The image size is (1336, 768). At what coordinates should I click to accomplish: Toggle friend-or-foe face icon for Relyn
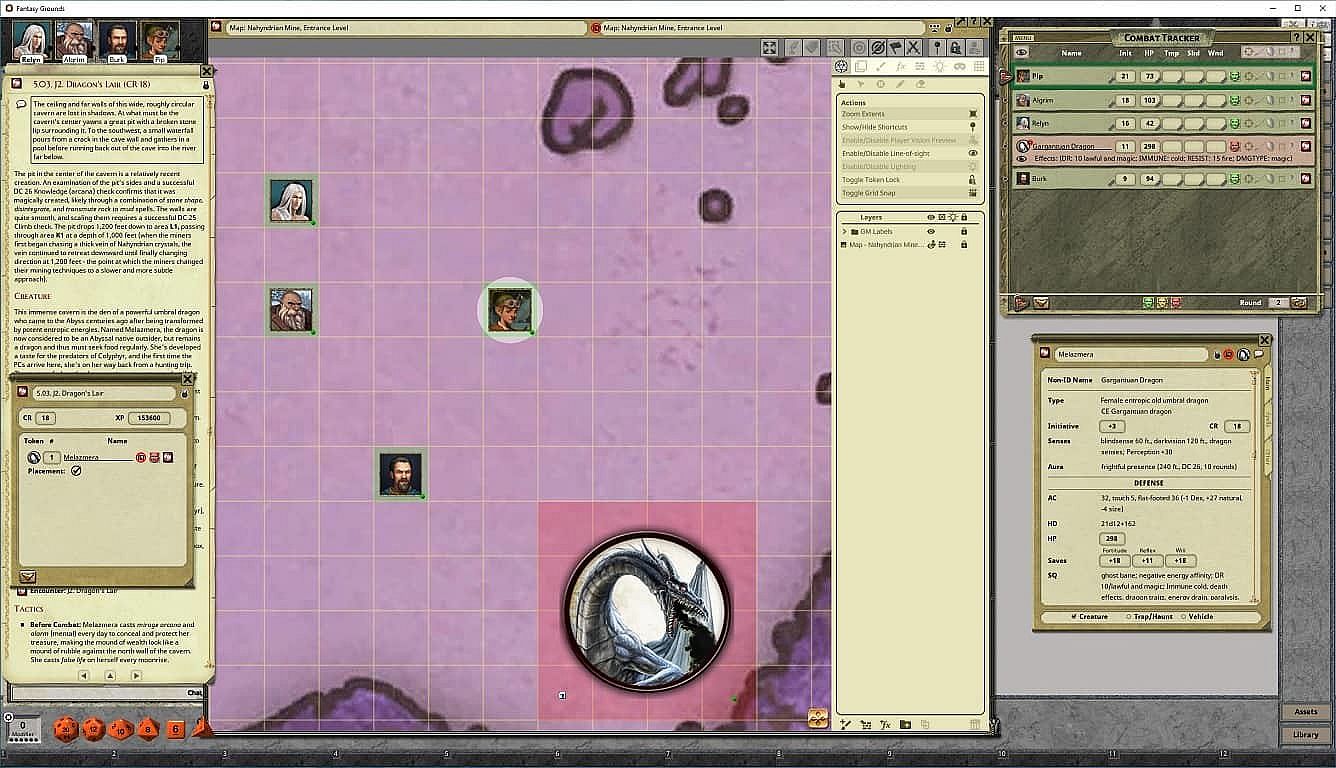tap(1234, 123)
